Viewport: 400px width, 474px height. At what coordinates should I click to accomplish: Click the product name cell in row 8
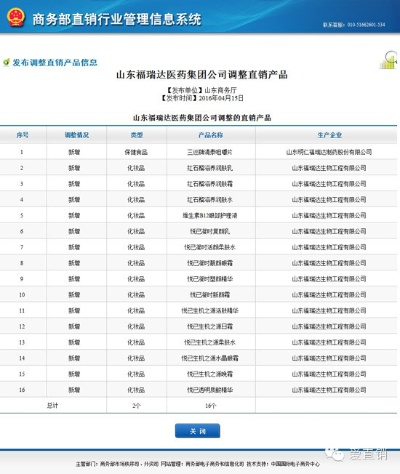[210, 263]
